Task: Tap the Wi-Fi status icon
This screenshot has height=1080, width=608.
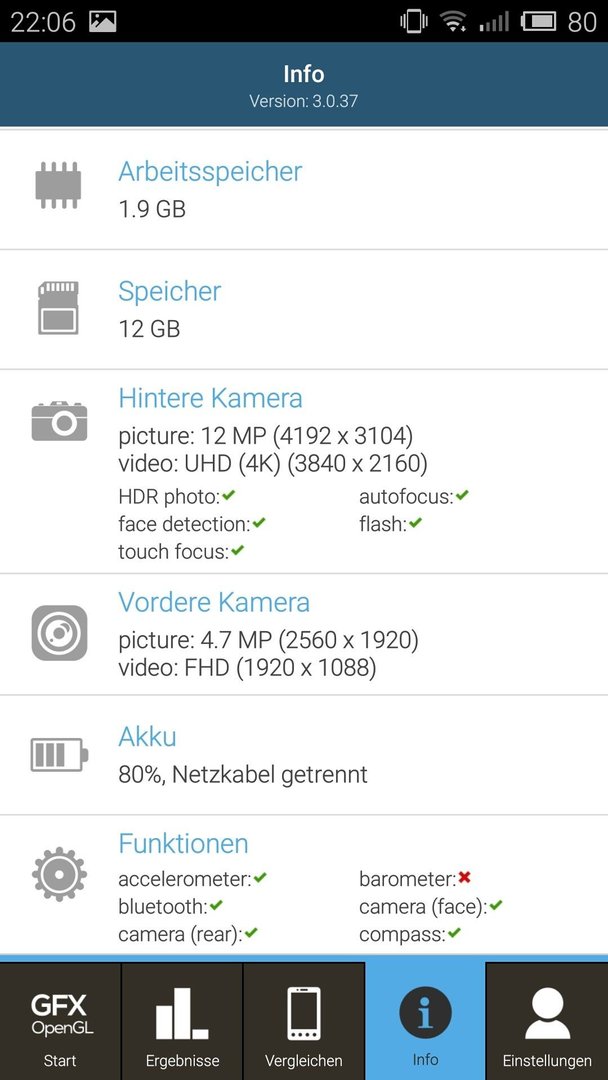Action: click(x=453, y=22)
